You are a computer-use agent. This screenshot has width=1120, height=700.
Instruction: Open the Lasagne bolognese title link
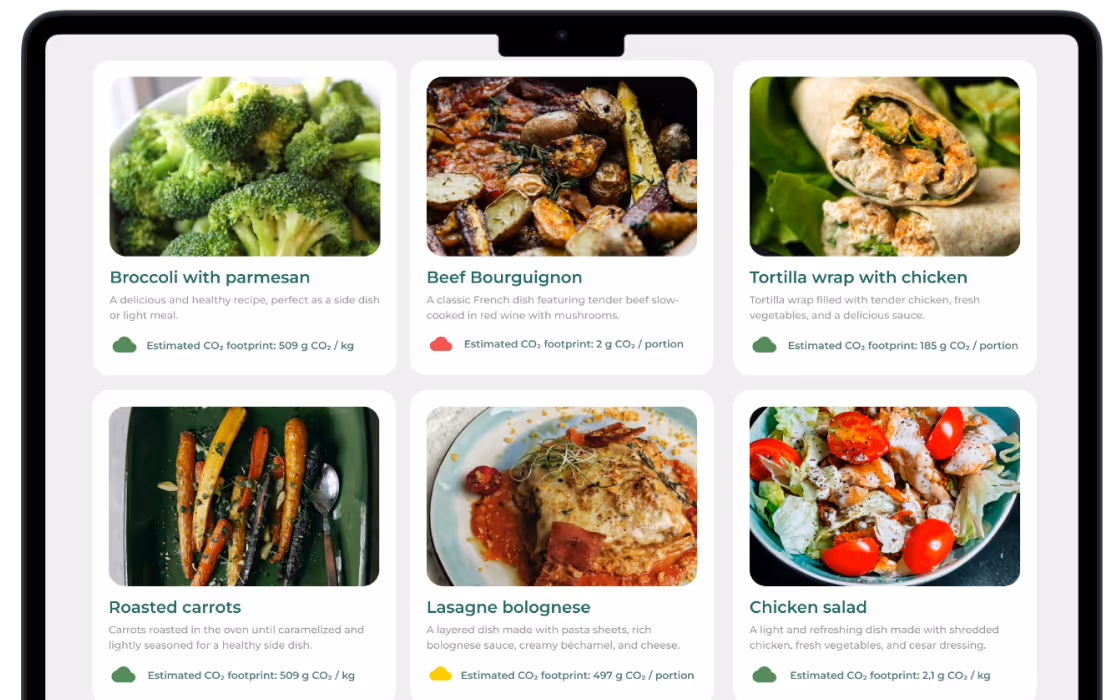509,607
